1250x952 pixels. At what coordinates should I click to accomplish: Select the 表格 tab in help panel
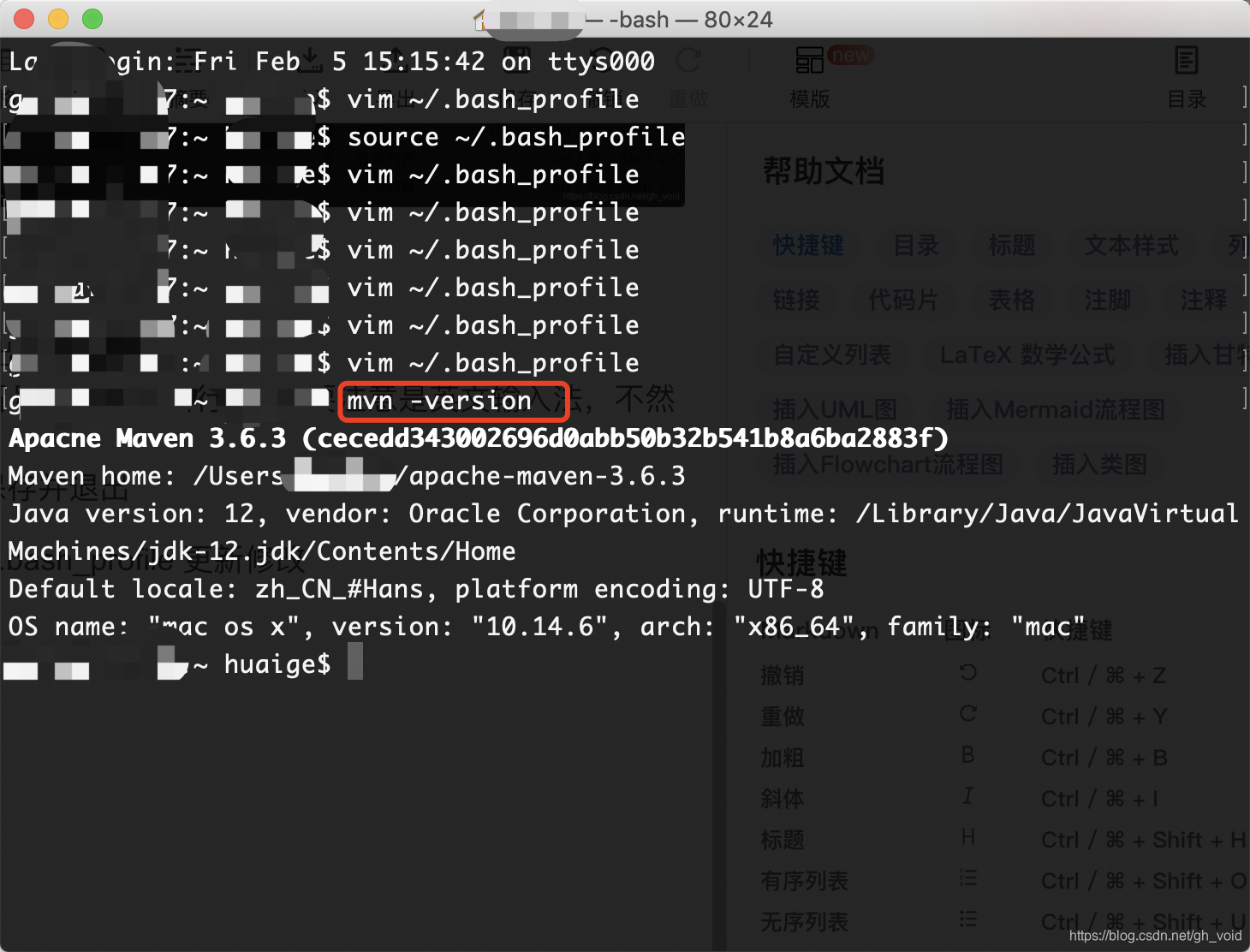[1012, 300]
